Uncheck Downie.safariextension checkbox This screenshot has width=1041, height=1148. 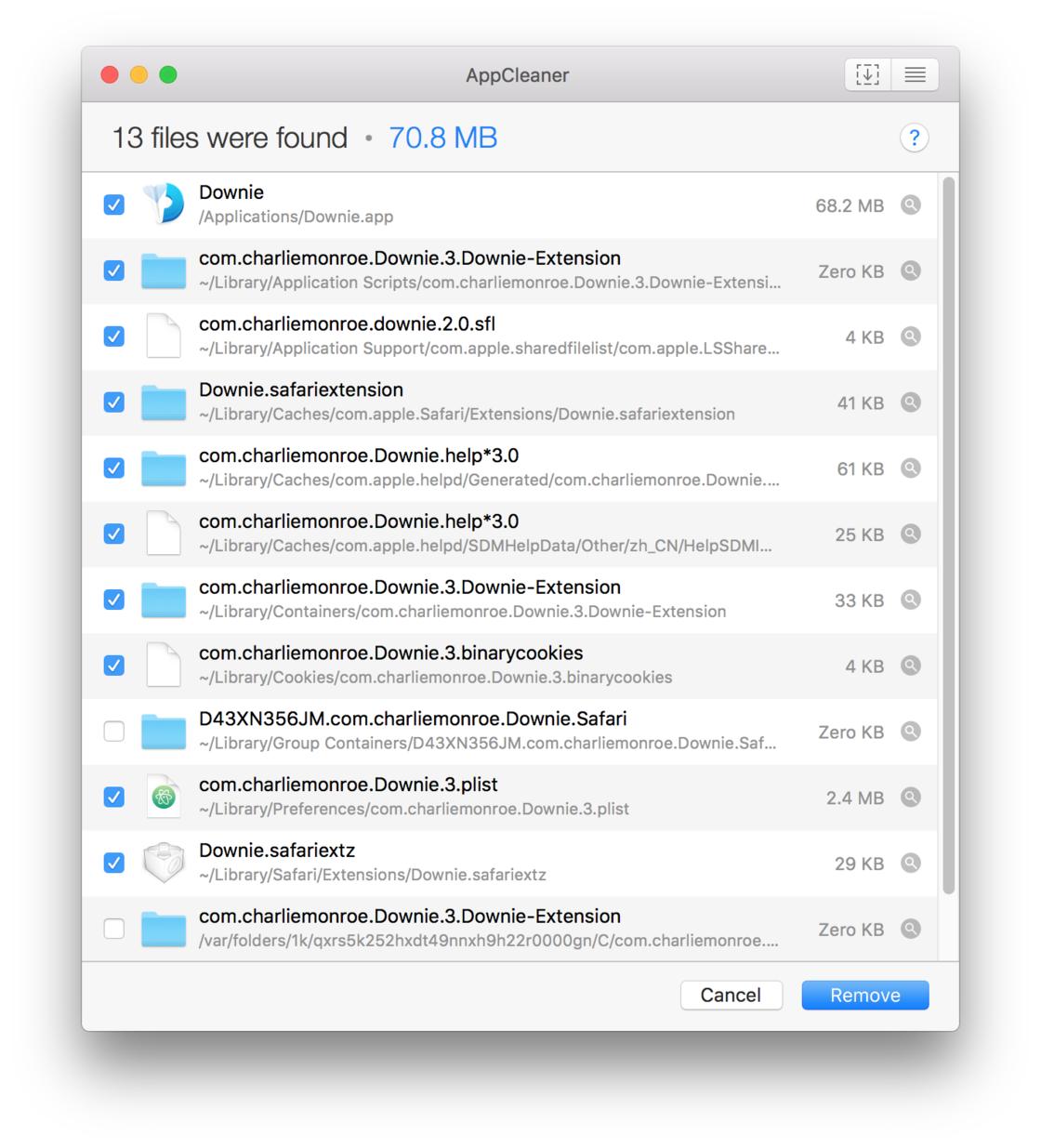point(114,402)
